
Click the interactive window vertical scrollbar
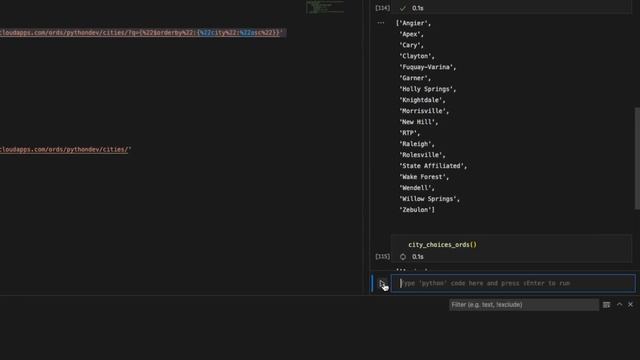(x=637, y=158)
